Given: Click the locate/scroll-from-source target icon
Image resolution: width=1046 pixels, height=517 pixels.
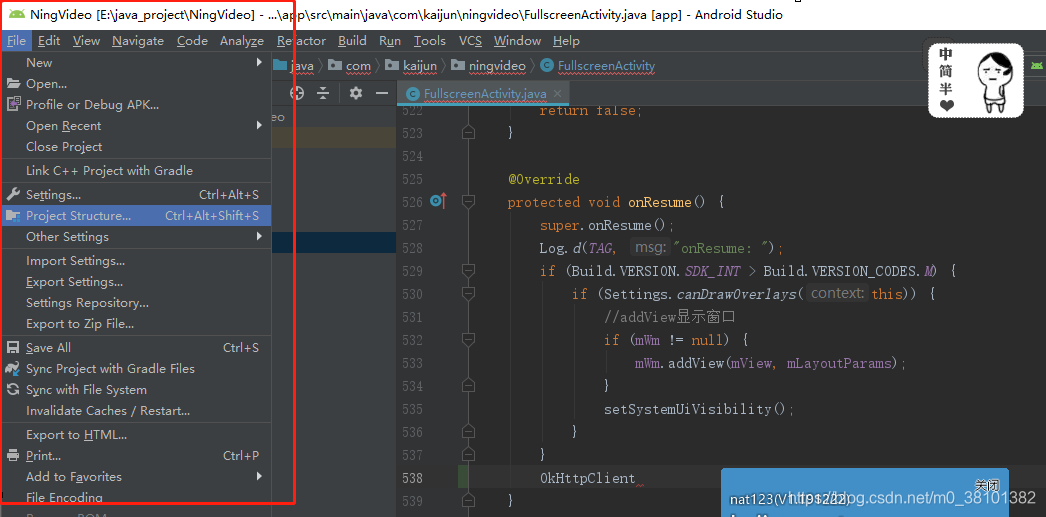Looking at the screenshot, I should click(298, 93).
